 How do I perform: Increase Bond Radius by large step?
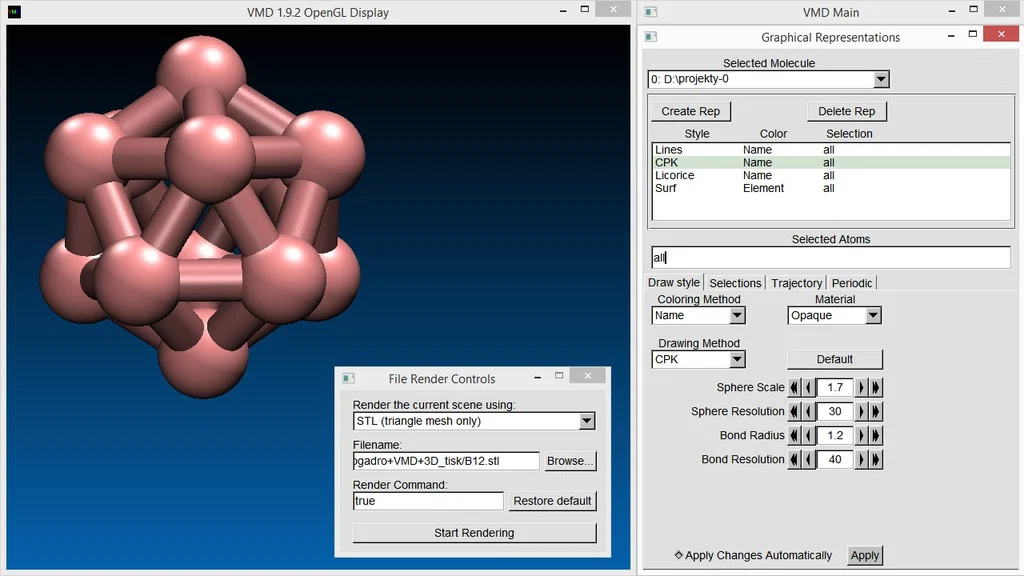(876, 436)
